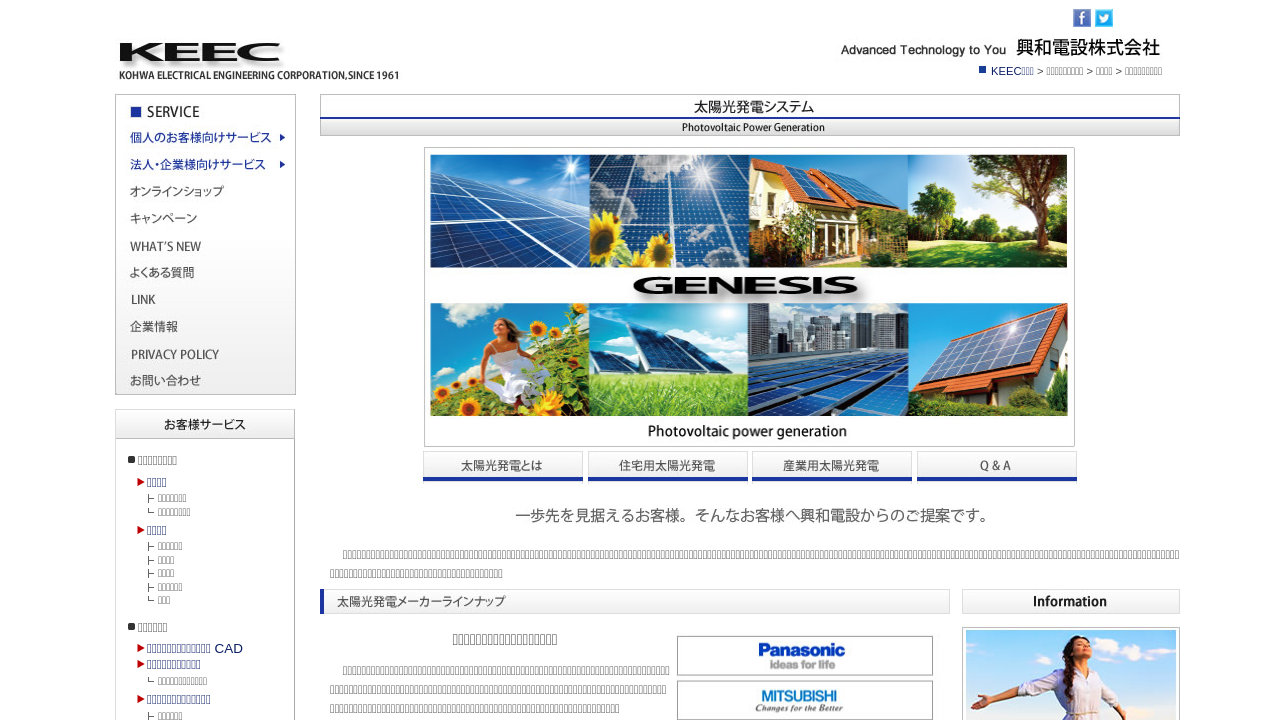Switch to 住宅用太陽光発電 tab
Viewport: 1280px width, 720px height.
click(x=667, y=466)
